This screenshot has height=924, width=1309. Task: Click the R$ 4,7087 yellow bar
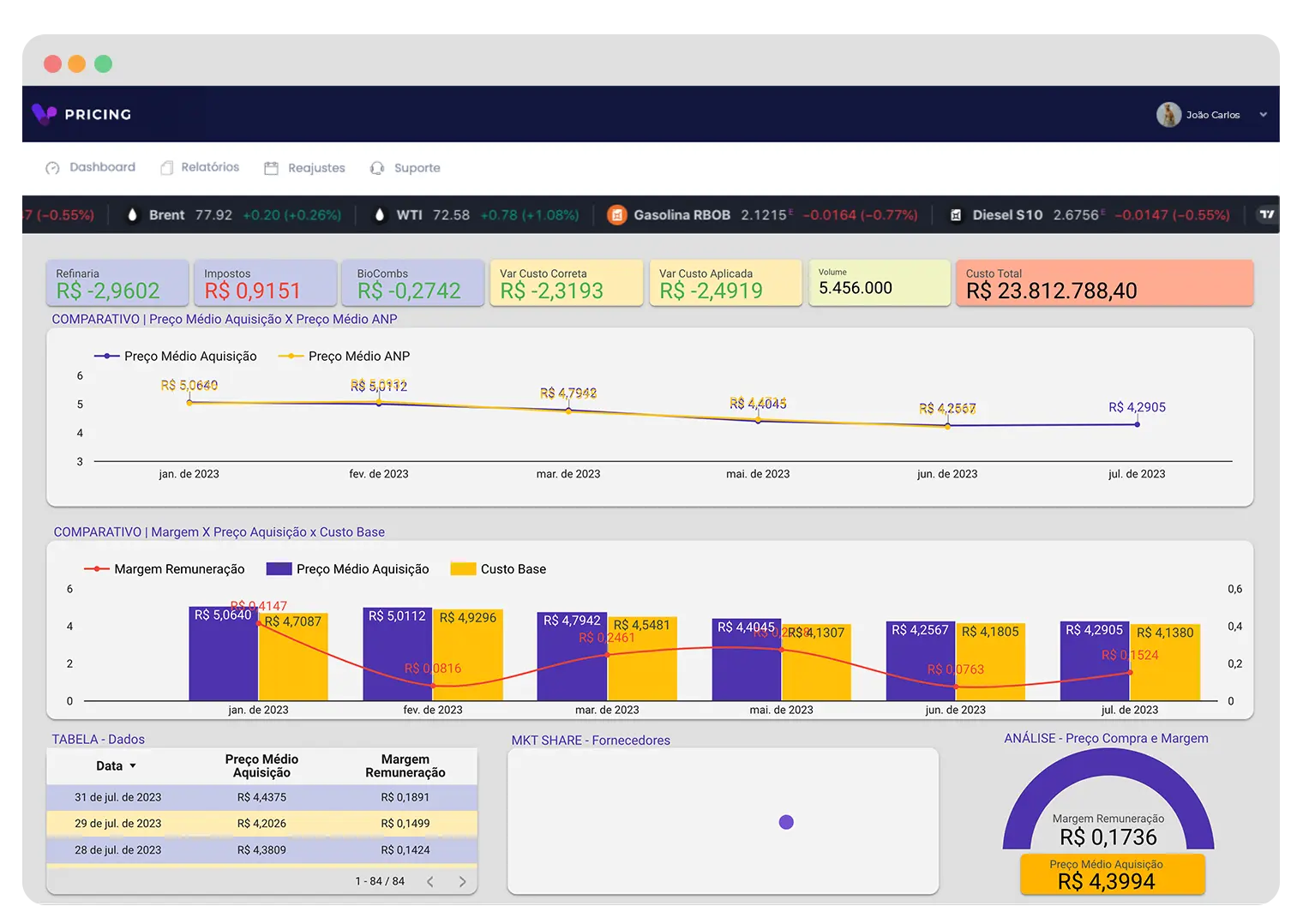293,657
